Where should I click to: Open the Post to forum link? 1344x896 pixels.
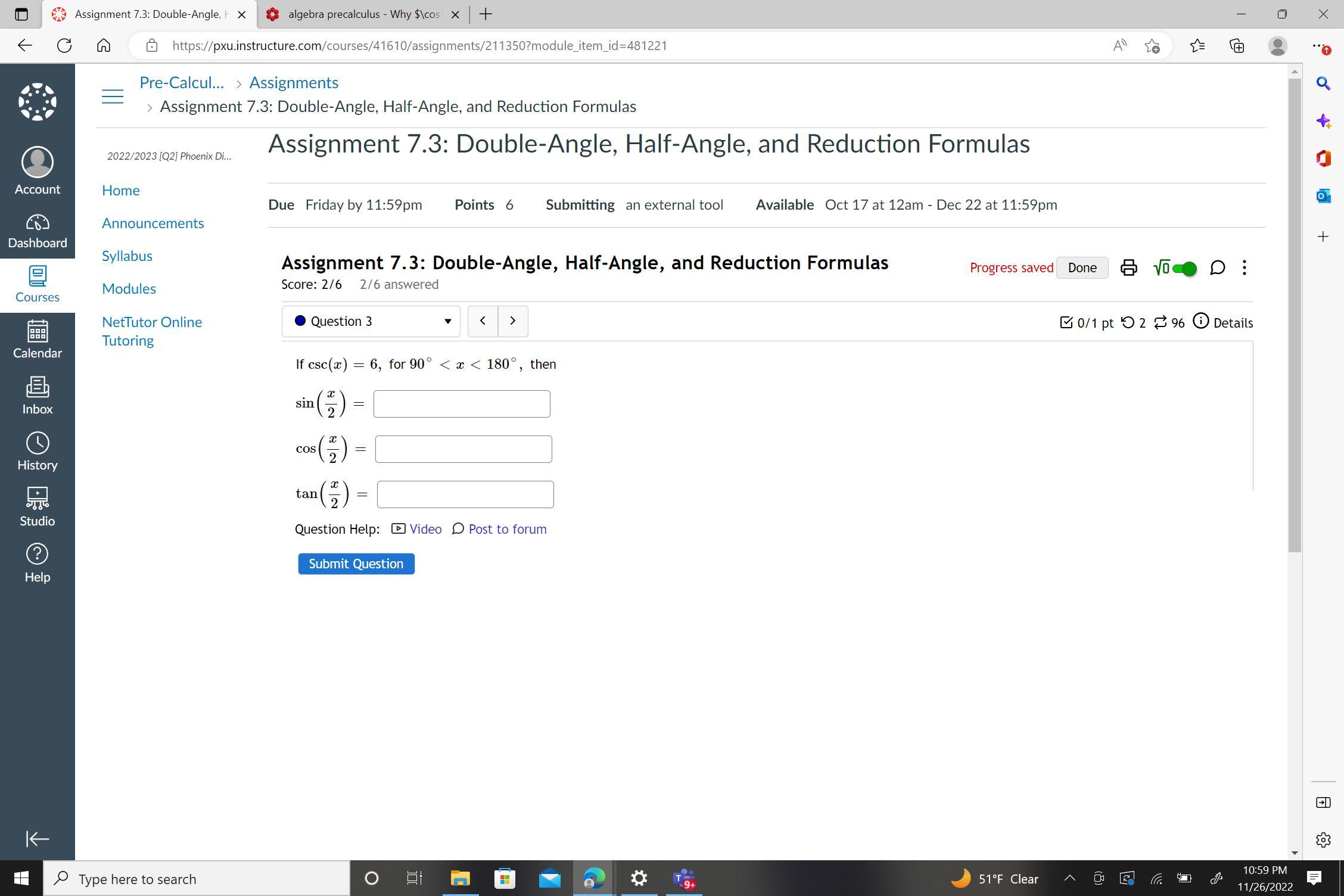point(506,529)
